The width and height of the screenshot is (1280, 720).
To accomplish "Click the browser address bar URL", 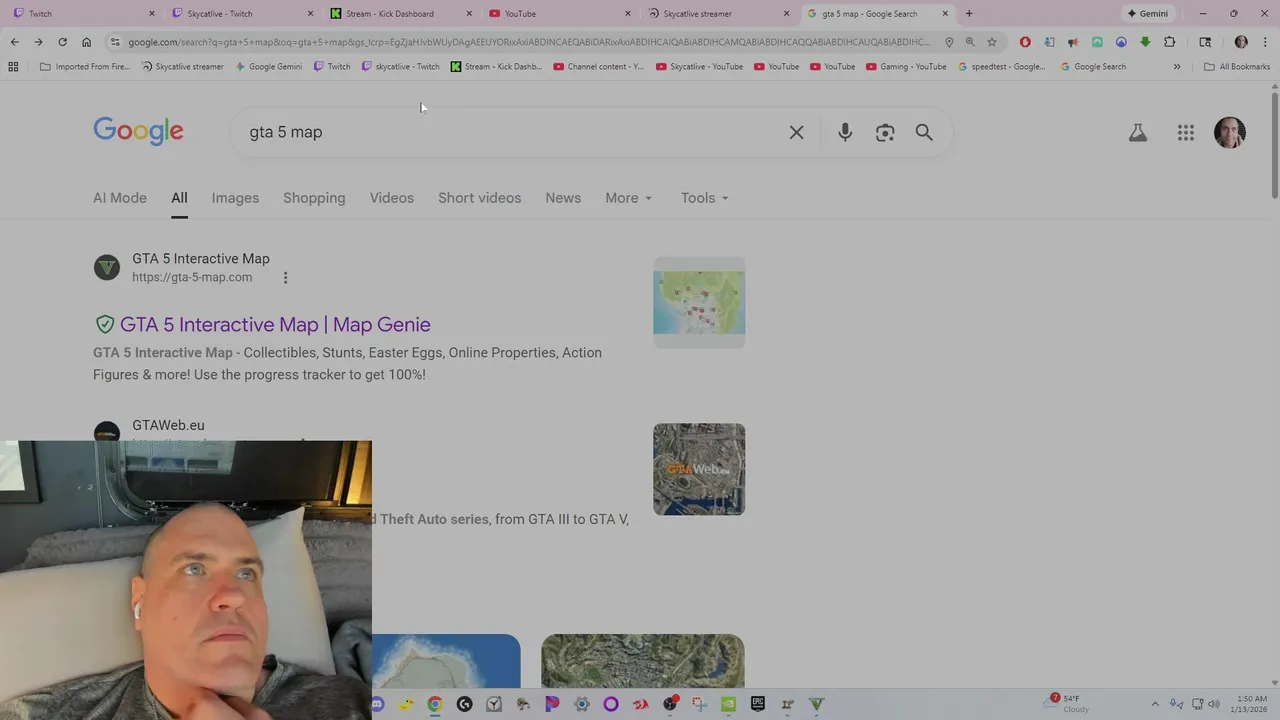I will coord(529,42).
